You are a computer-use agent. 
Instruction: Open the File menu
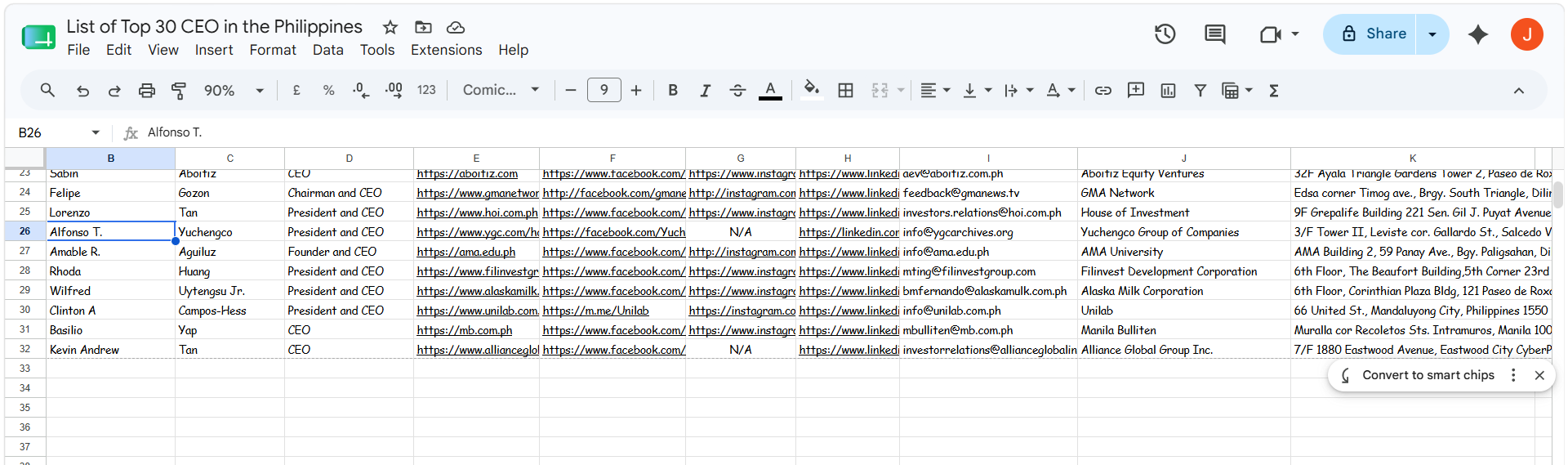[x=78, y=50]
